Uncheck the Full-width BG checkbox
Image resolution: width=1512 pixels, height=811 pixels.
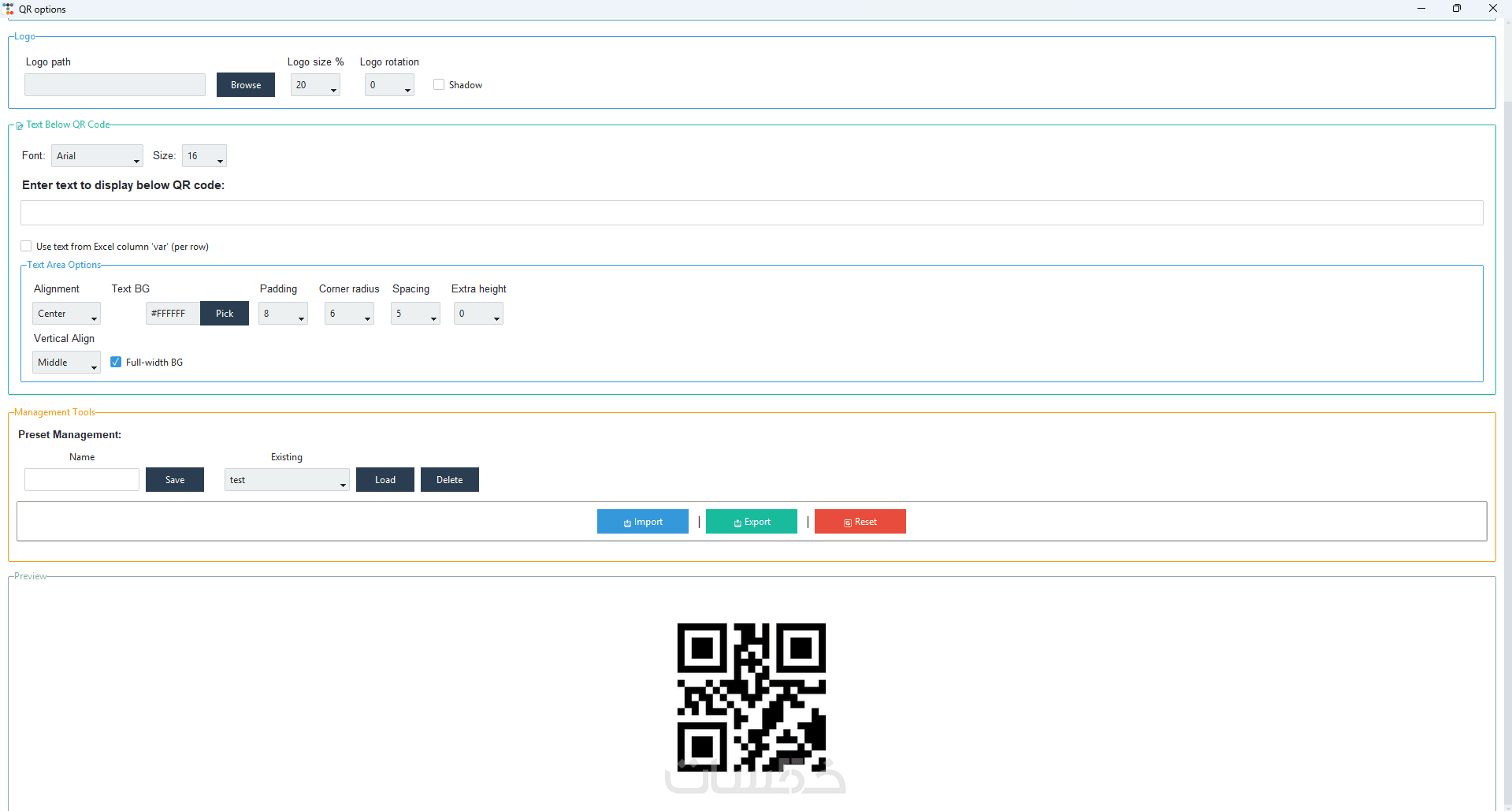point(116,363)
